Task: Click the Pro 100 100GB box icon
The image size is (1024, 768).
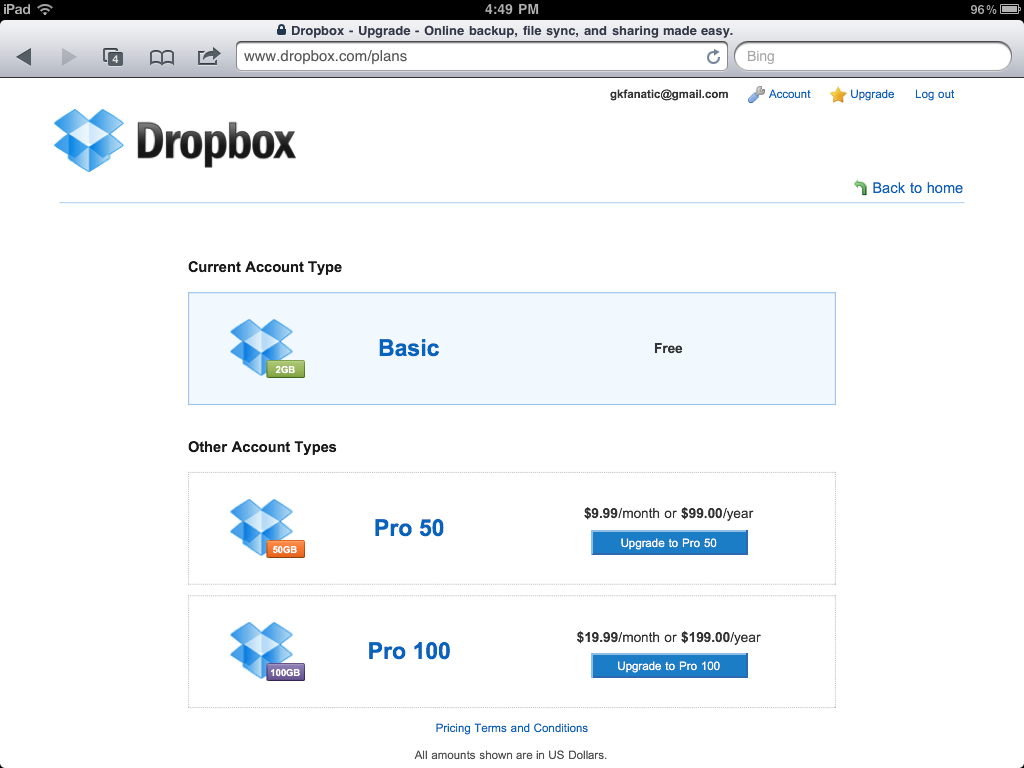Action: (264, 650)
